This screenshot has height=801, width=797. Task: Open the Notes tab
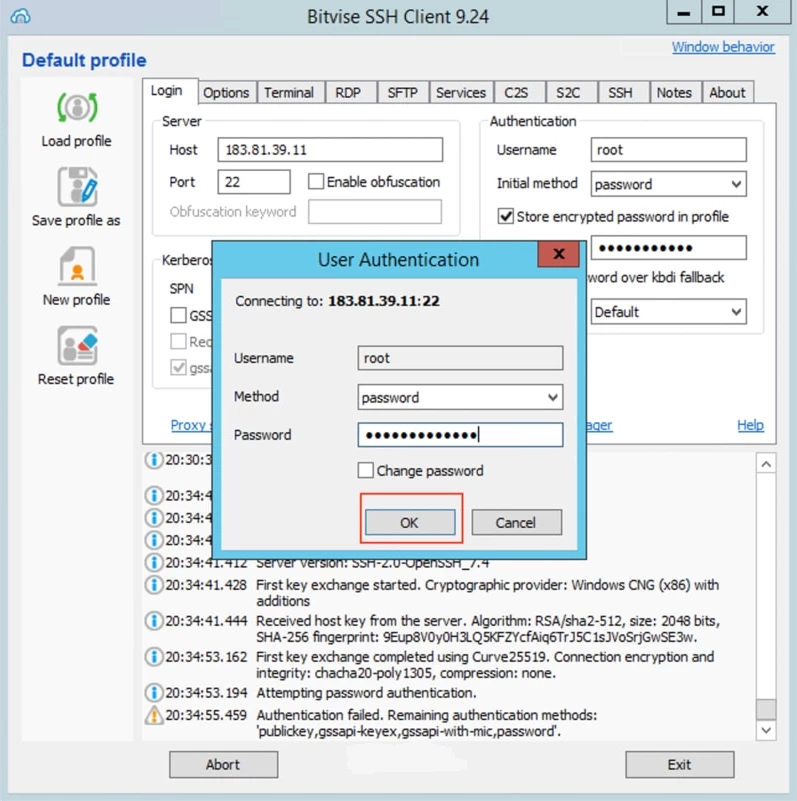674,92
